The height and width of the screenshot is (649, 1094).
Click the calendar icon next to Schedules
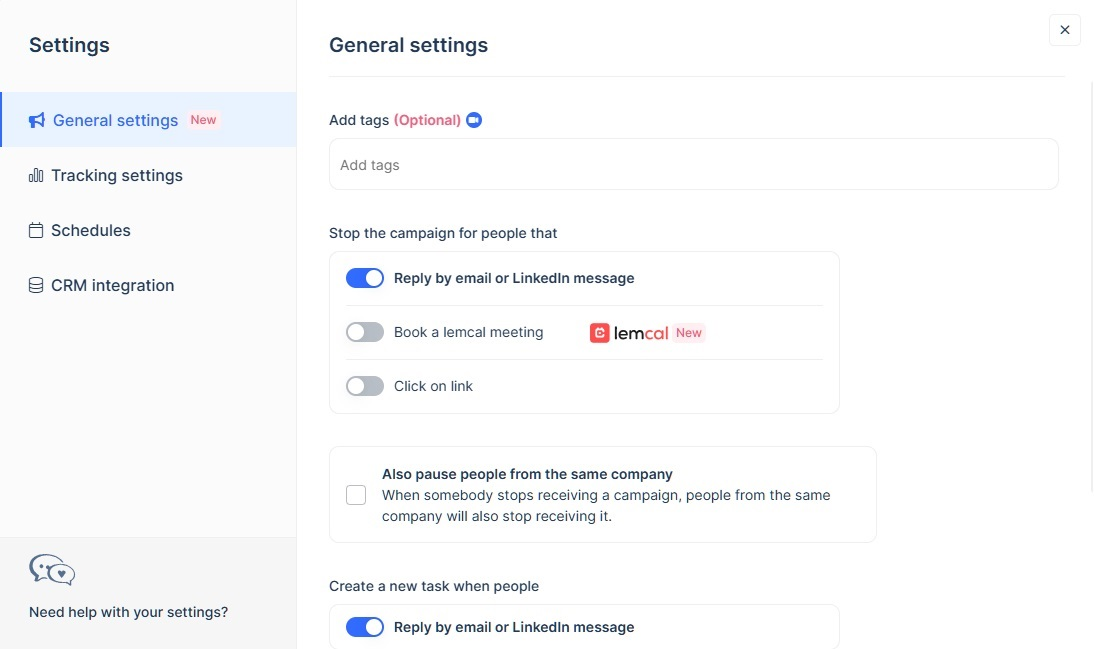[36, 230]
